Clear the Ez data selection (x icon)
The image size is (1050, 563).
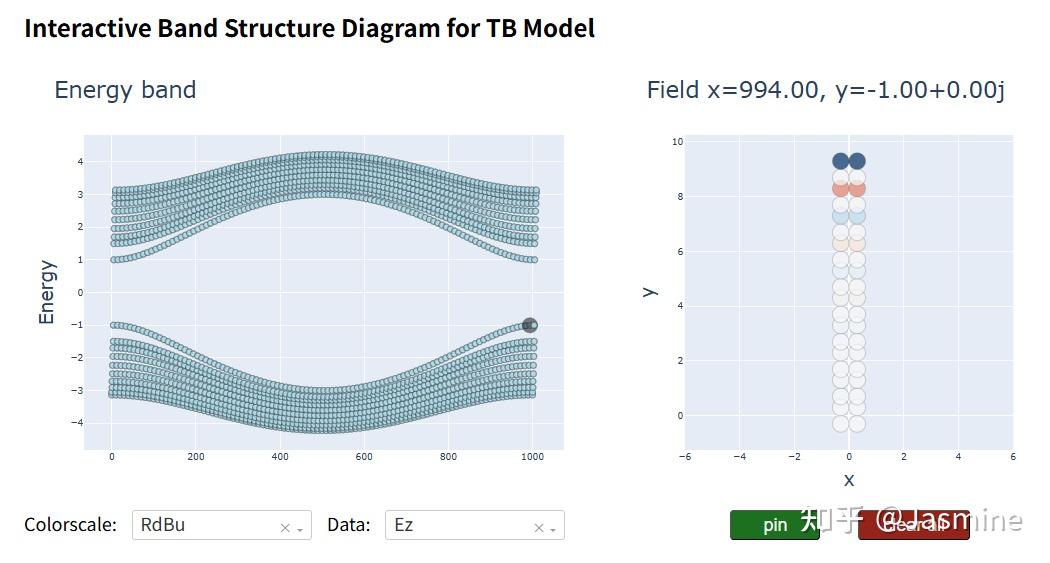(x=539, y=527)
